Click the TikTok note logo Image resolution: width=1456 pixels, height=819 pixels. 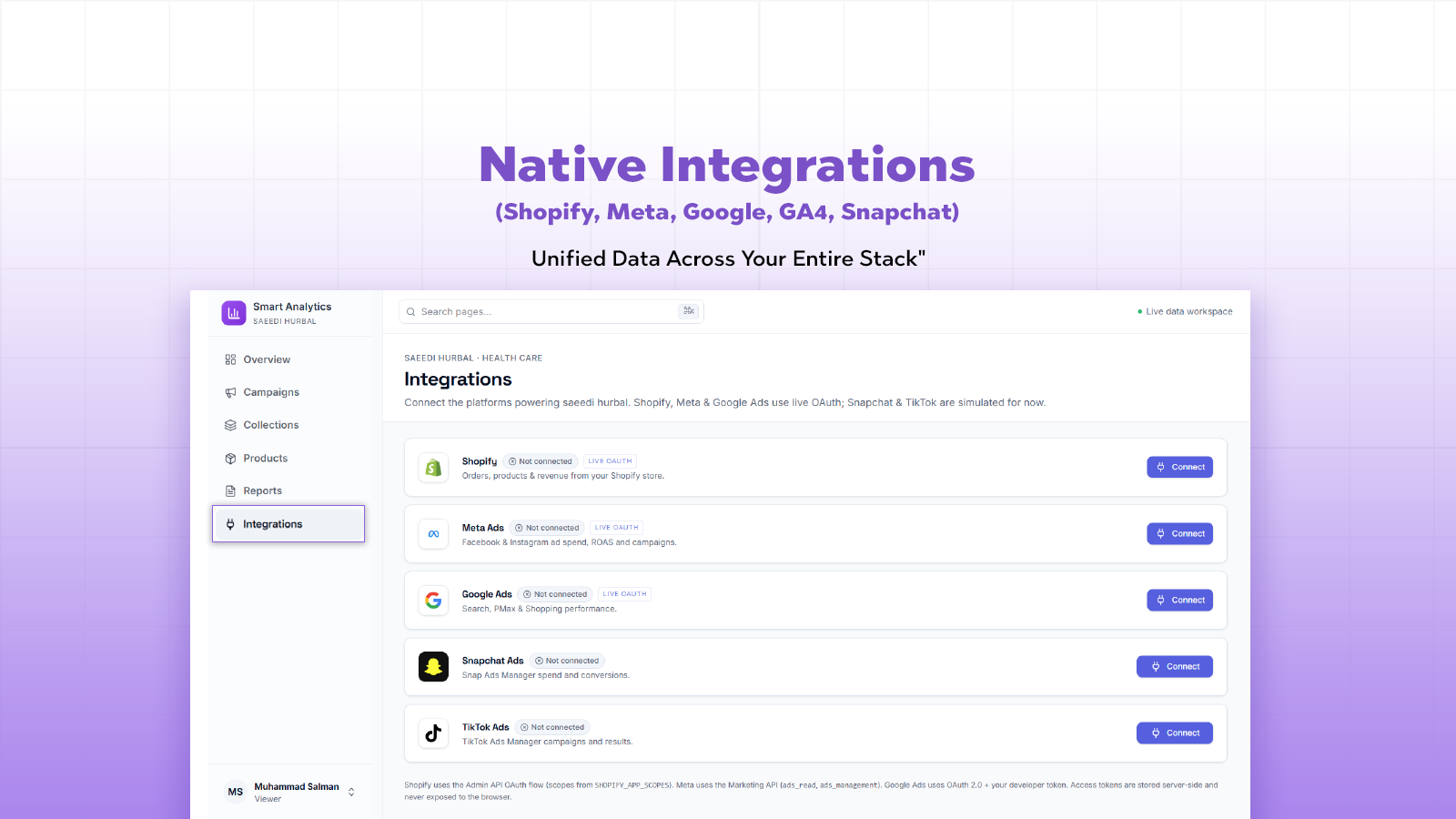(x=433, y=733)
